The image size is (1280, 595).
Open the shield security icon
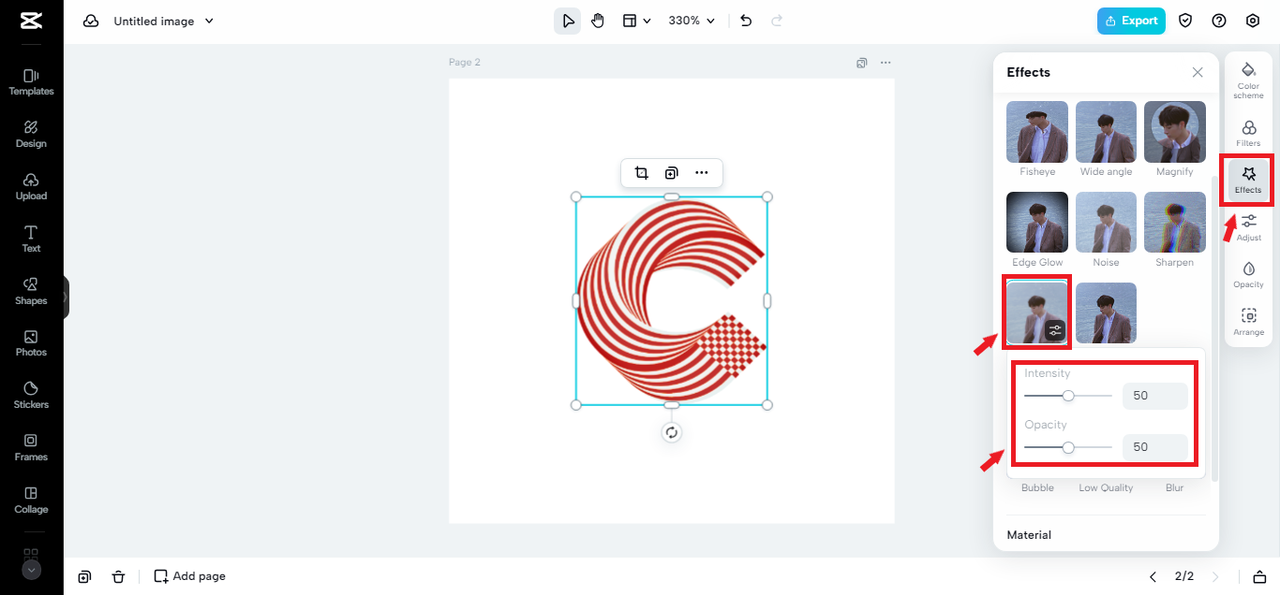click(1186, 21)
